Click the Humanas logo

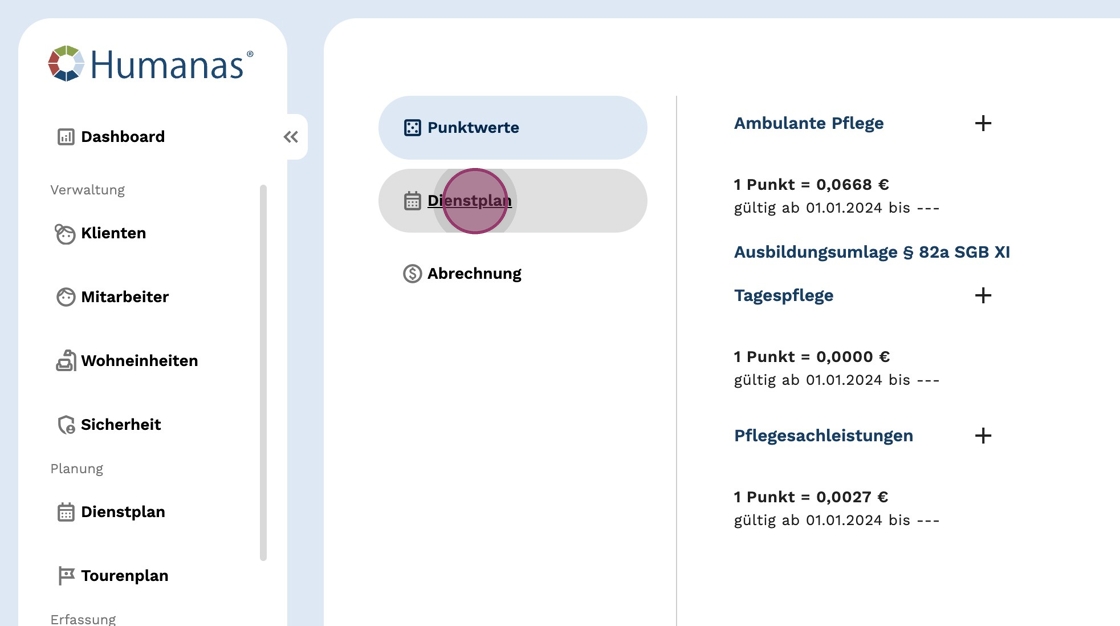[151, 65]
